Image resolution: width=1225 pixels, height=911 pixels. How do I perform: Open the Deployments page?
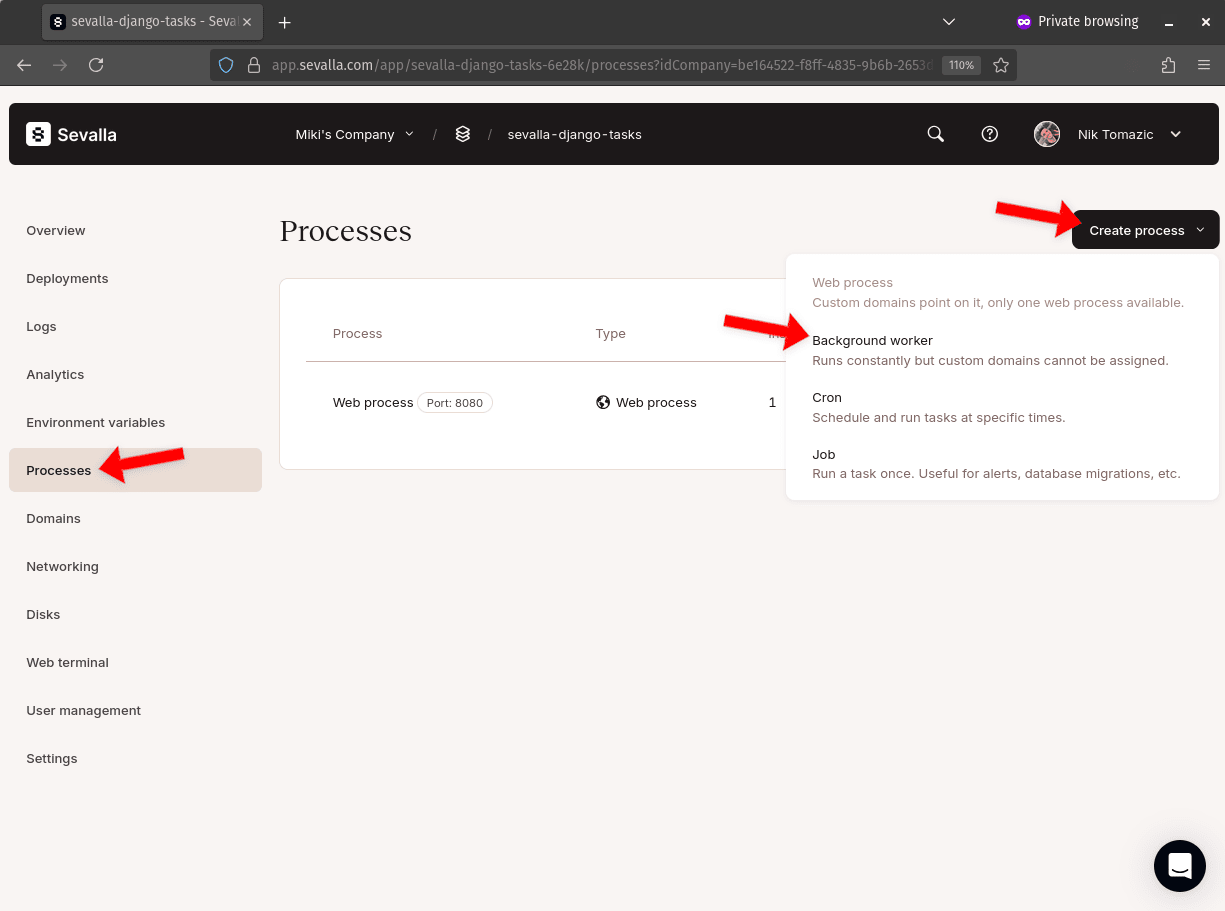click(x=67, y=279)
